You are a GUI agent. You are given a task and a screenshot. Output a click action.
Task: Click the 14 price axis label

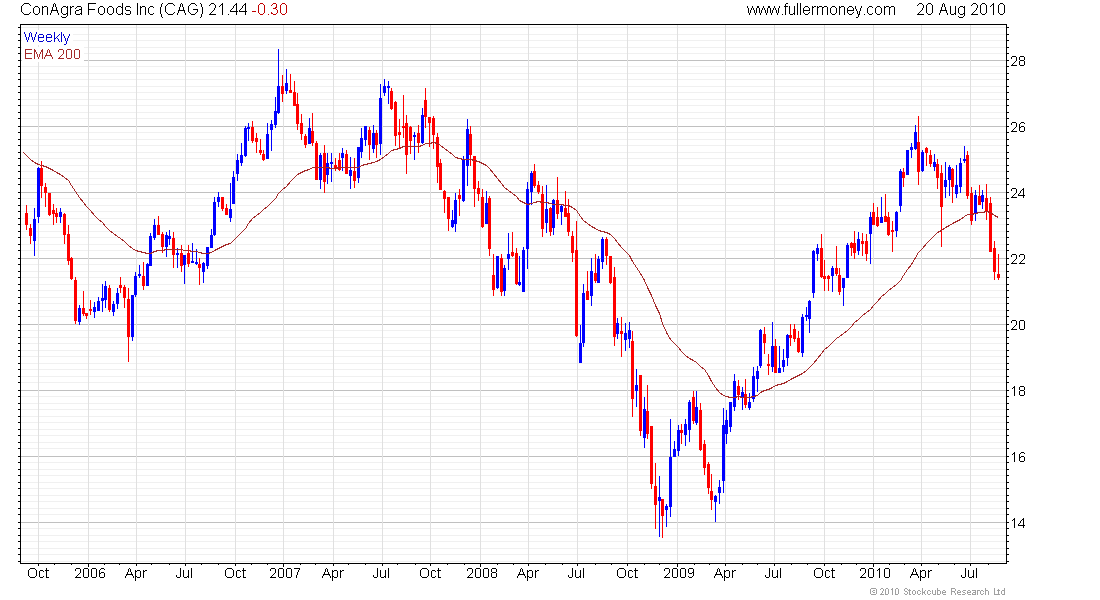[x=1017, y=523]
